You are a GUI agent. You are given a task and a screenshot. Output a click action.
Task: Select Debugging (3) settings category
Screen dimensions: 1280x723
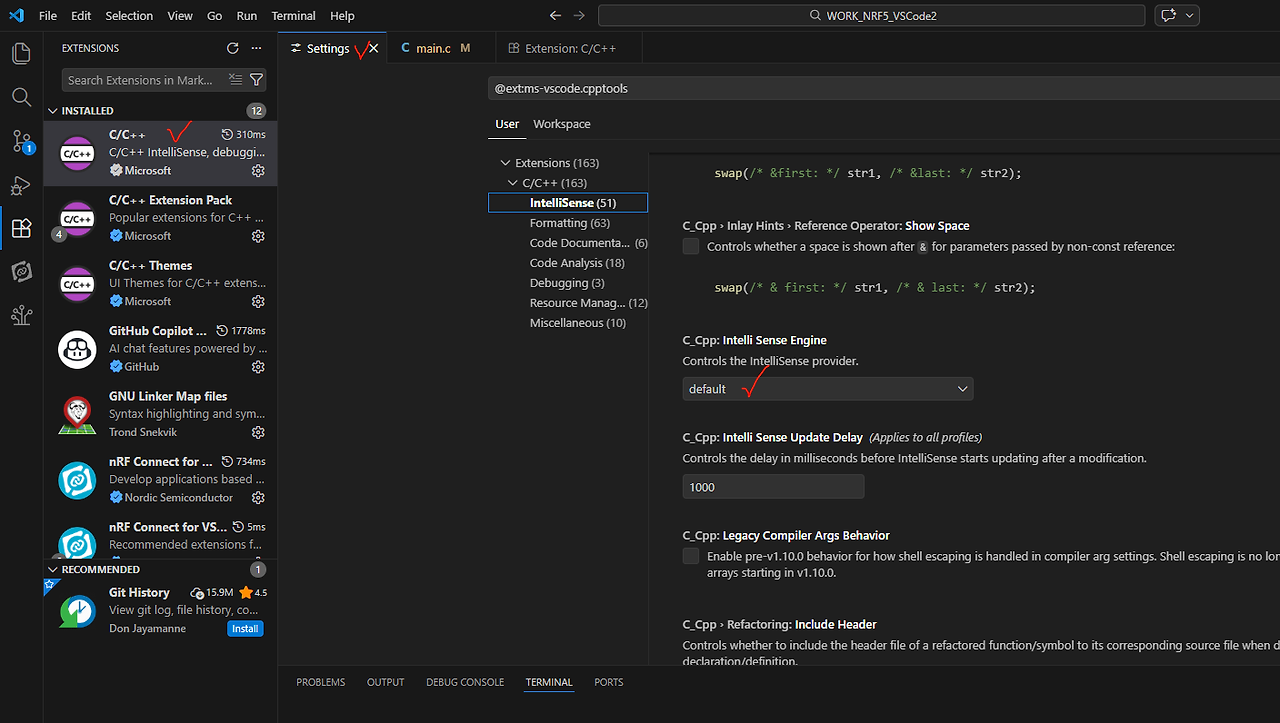tap(568, 283)
